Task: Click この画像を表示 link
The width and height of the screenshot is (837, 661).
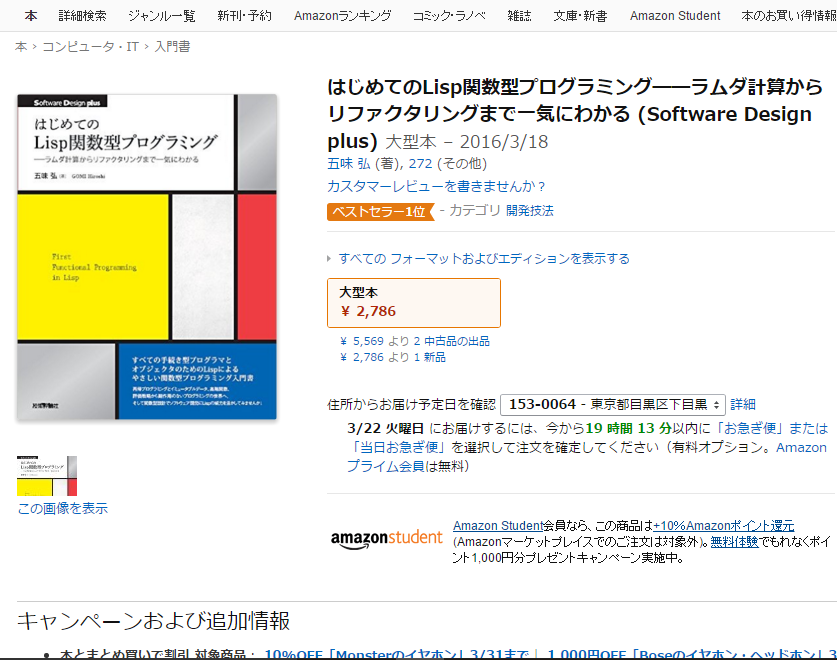Action: (x=62, y=508)
